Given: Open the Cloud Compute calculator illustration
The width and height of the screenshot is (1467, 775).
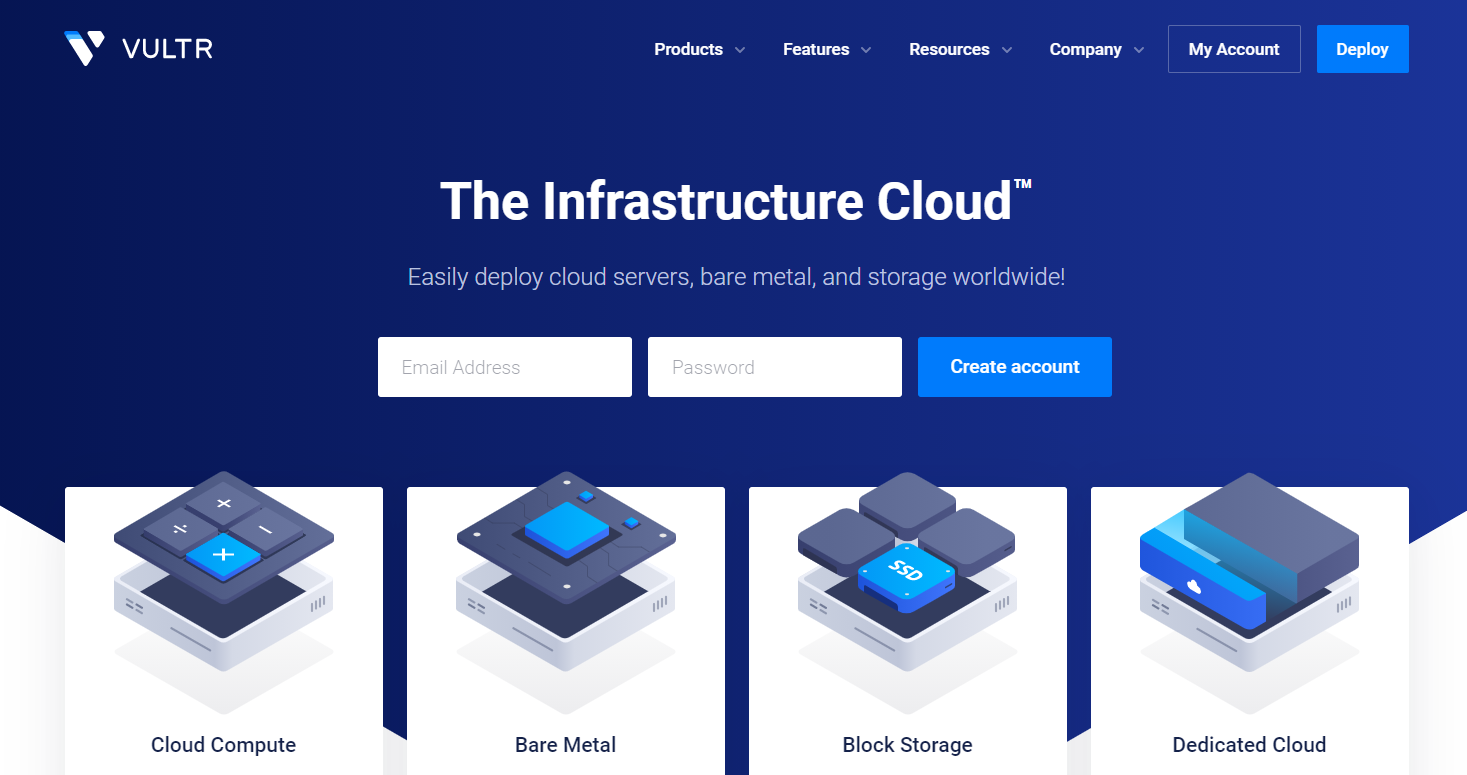Looking at the screenshot, I should pos(224,592).
